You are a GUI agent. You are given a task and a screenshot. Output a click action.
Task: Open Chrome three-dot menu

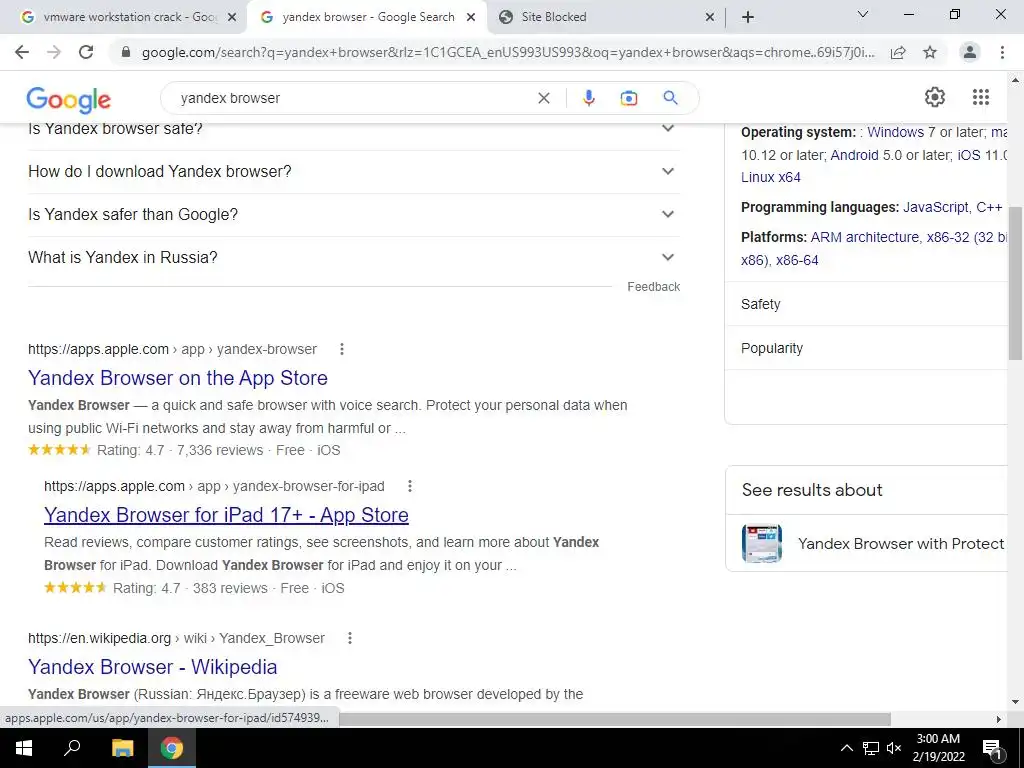[1002, 52]
